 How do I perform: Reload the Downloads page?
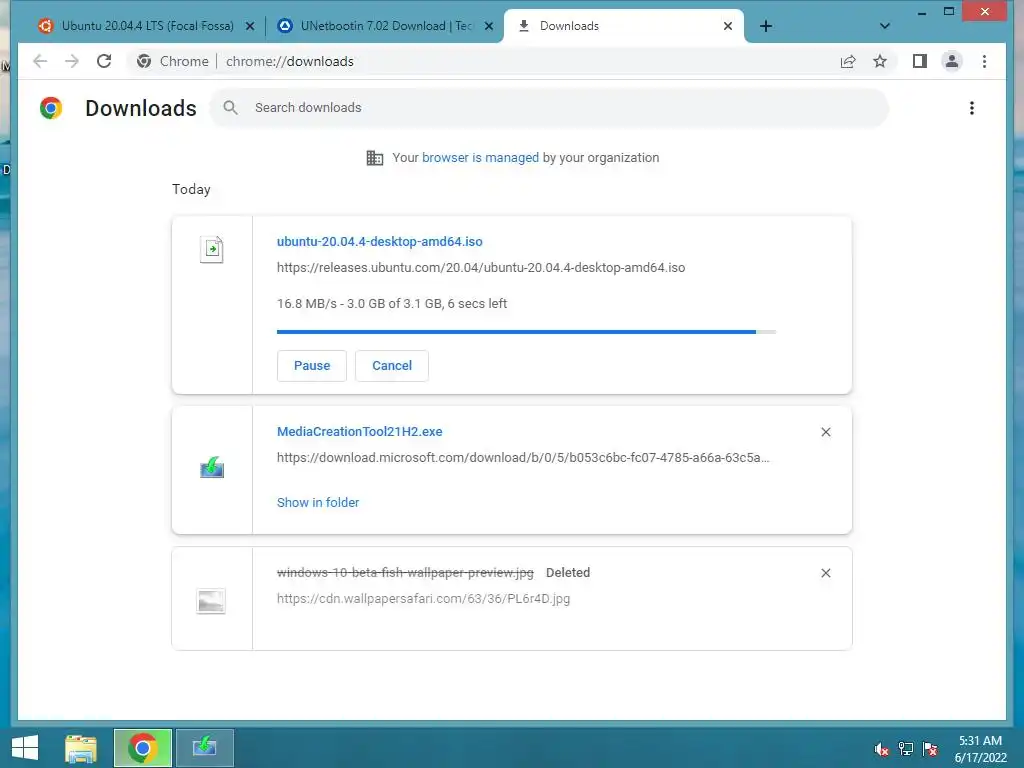(104, 61)
